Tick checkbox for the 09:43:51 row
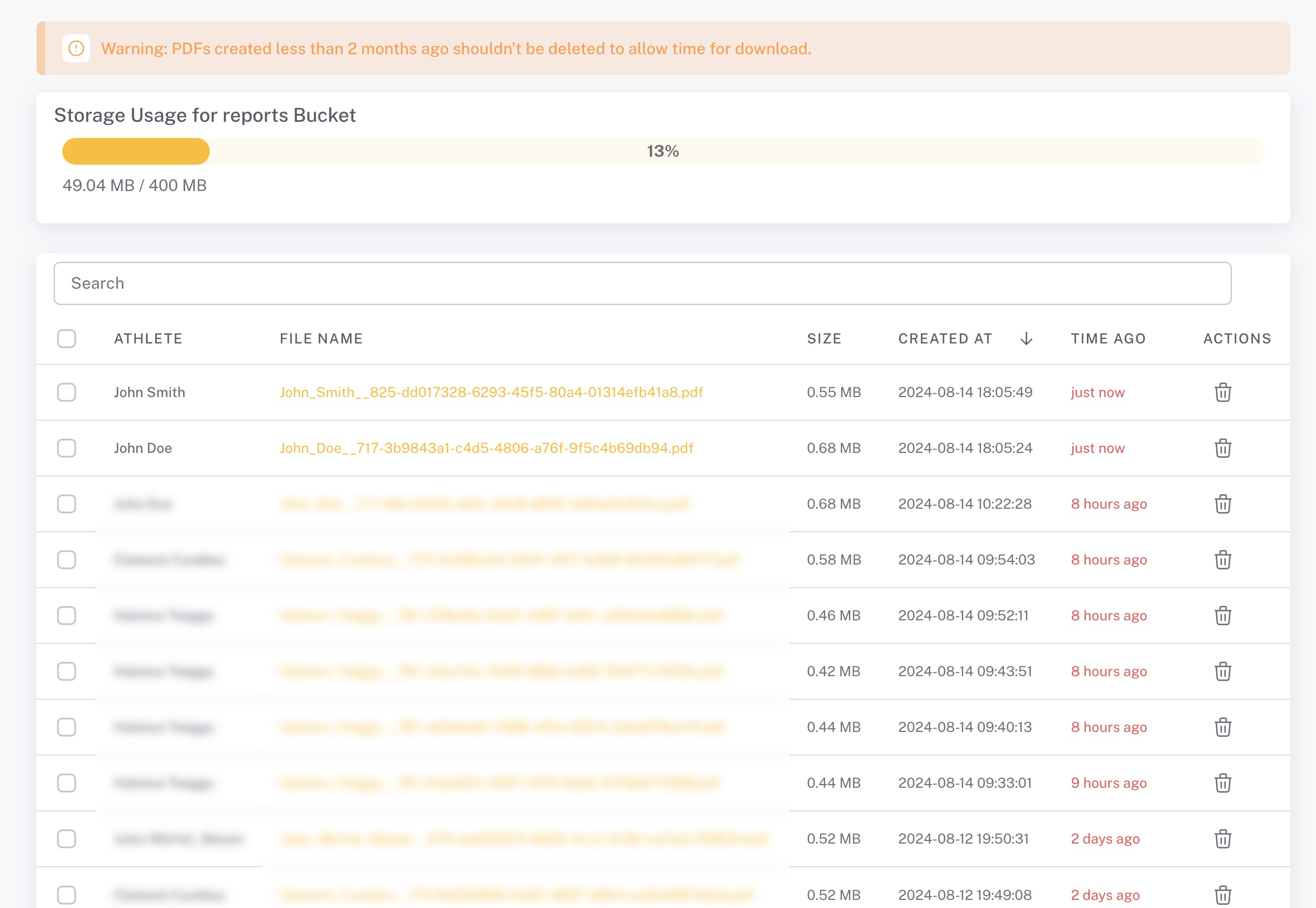This screenshot has height=908, width=1316. [67, 671]
